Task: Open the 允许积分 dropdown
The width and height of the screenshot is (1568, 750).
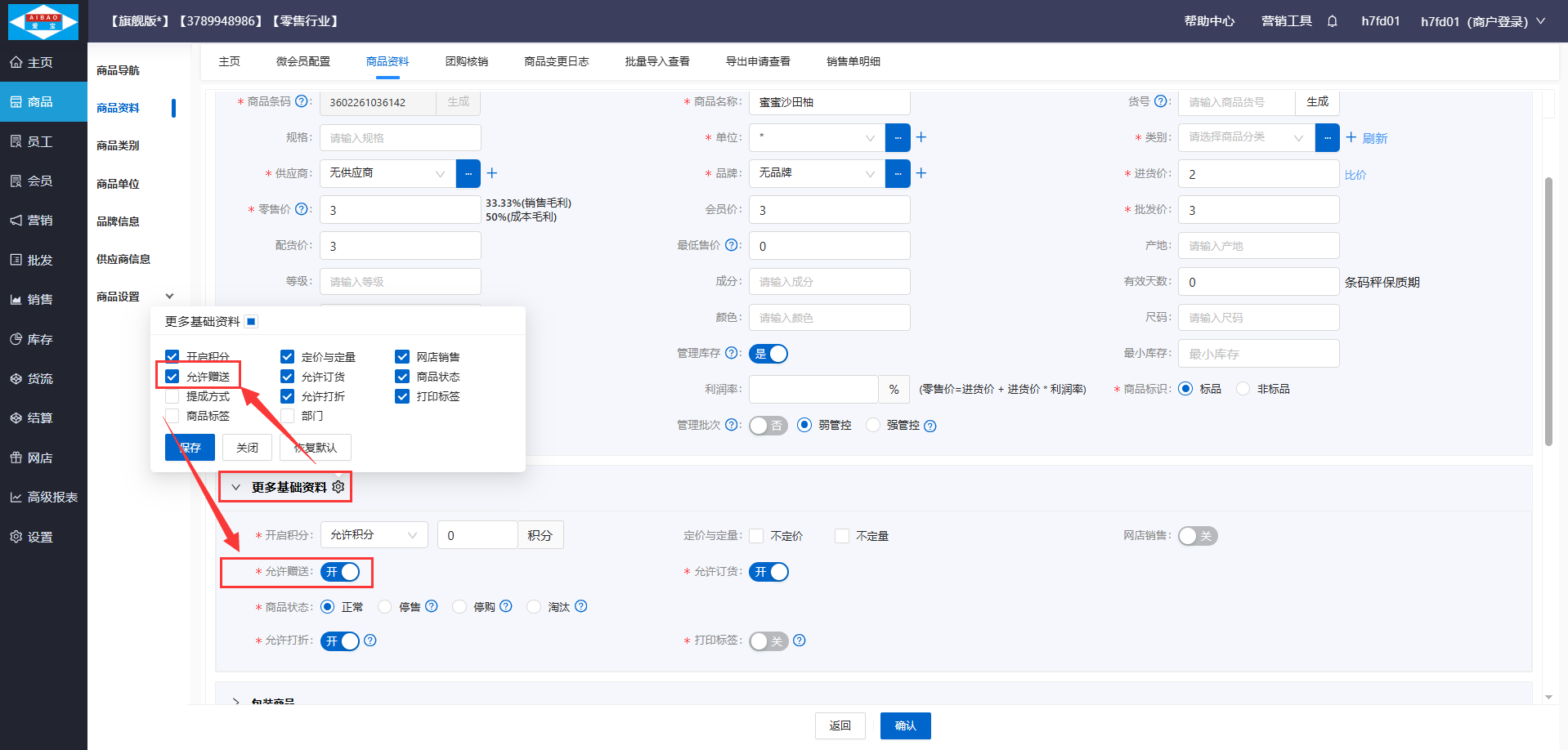Action: 374,535
